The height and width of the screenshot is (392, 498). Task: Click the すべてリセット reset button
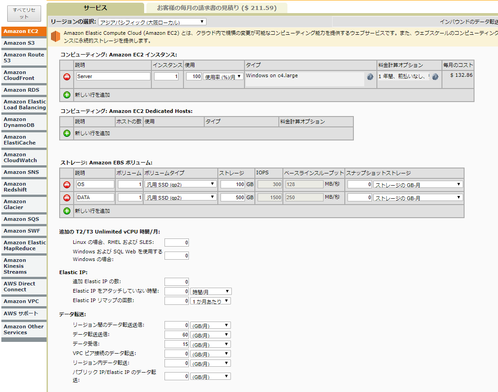click(x=24, y=14)
